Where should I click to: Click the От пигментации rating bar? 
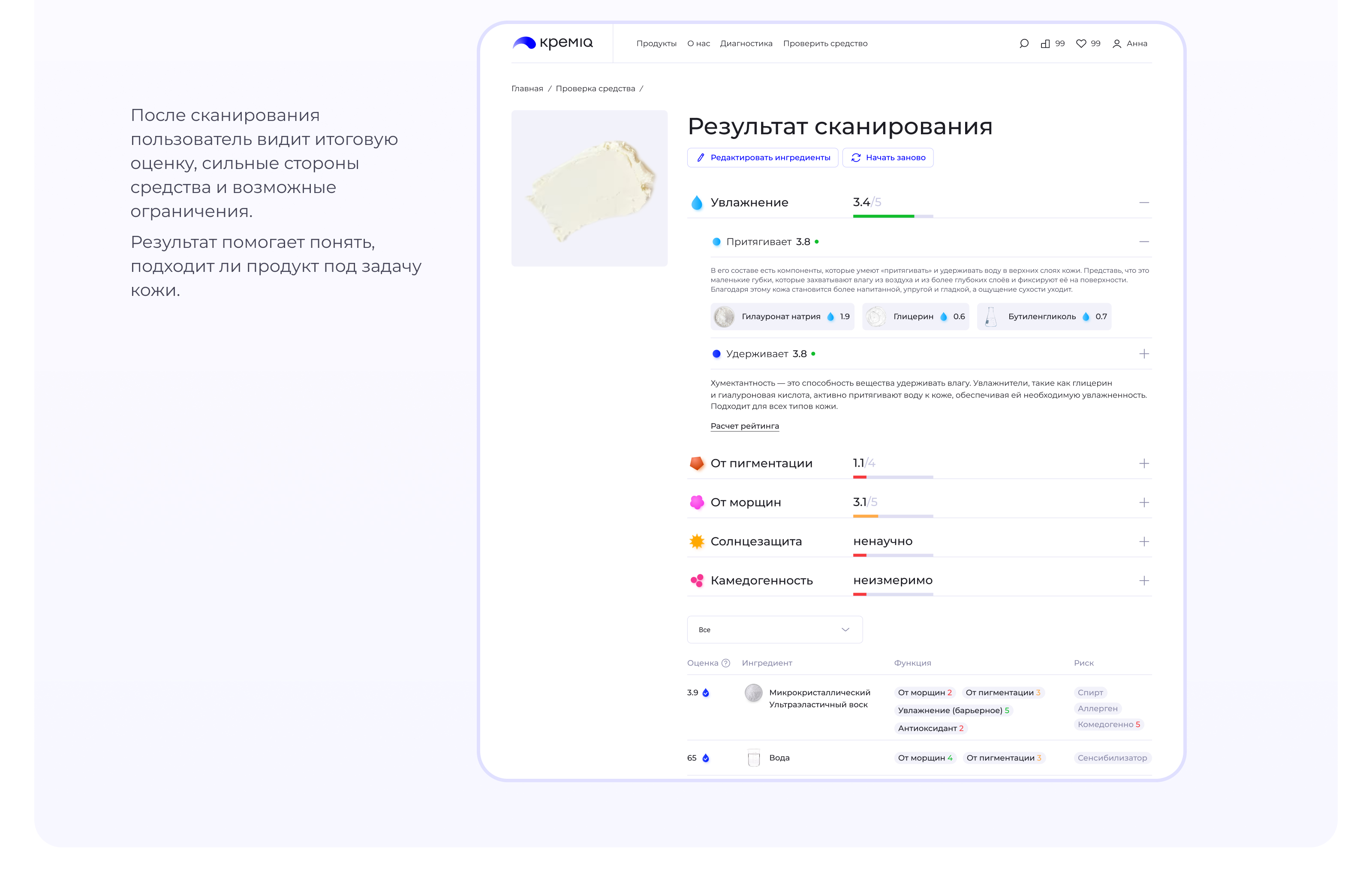coord(893,477)
